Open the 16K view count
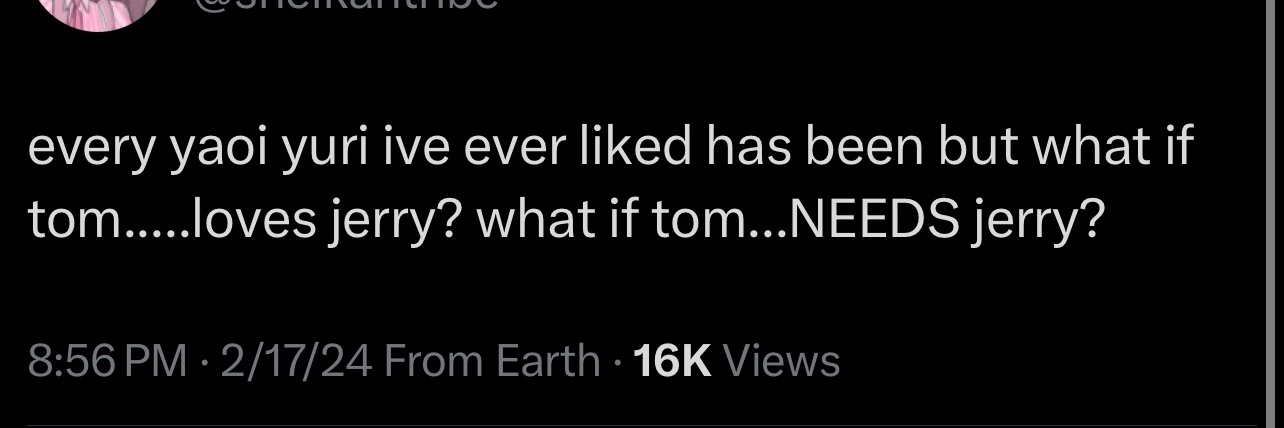Image resolution: width=1284 pixels, height=428 pixels. 672,361
